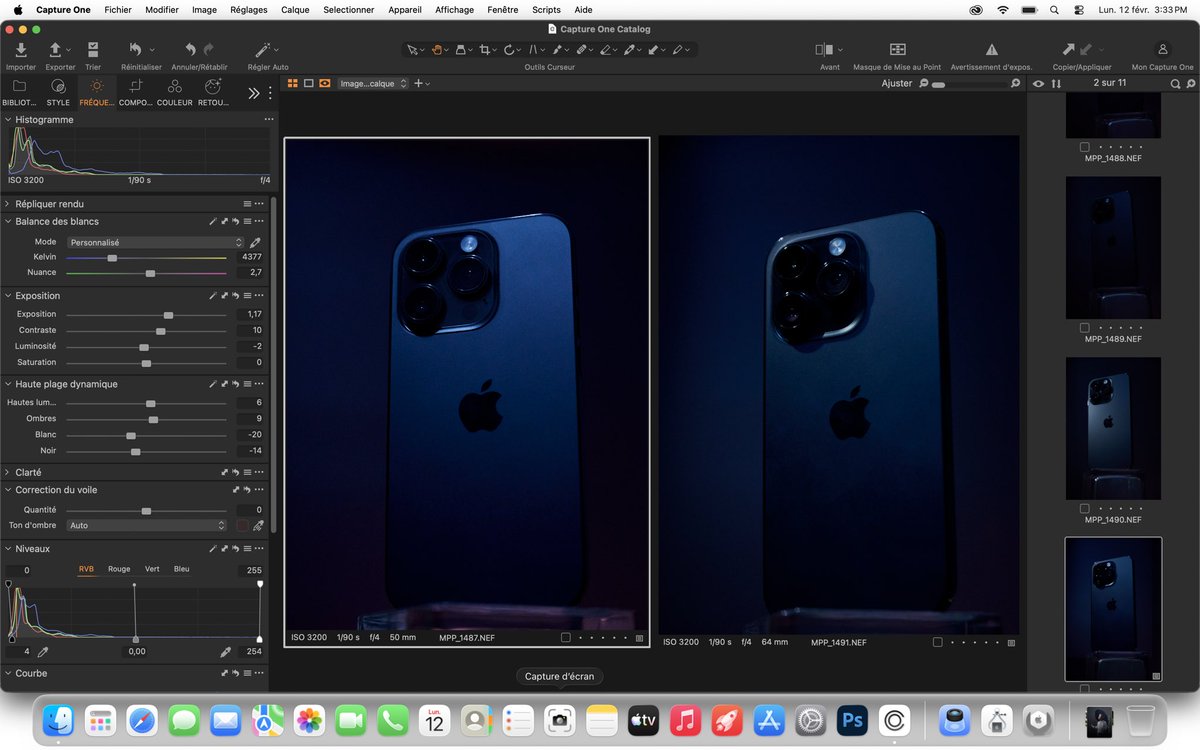Click the Niveaux black point eyedropper

(43, 651)
